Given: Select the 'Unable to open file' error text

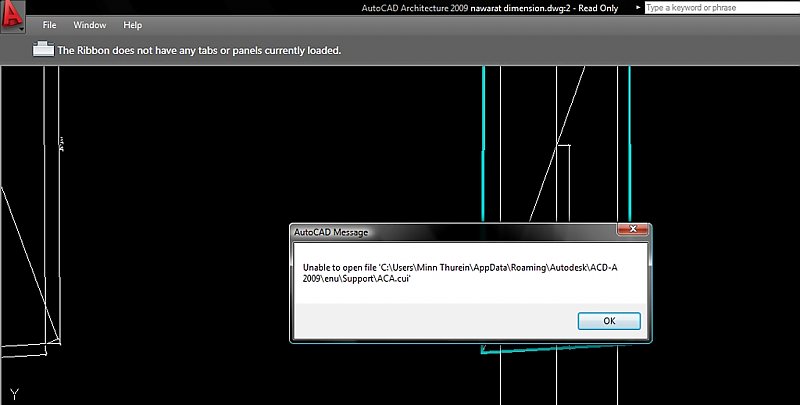Looking at the screenshot, I should [460, 273].
